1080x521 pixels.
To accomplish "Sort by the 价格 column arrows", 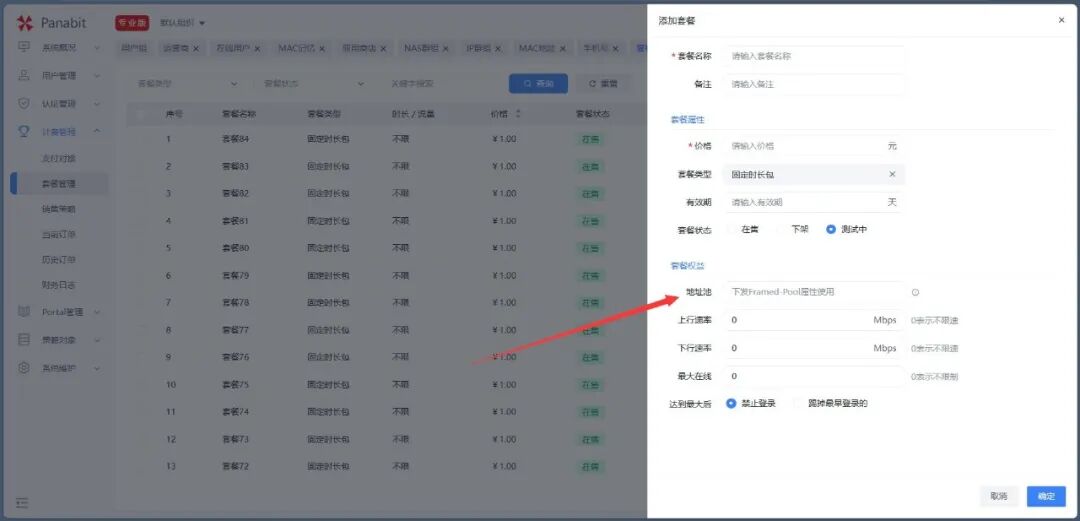I will tap(518, 113).
